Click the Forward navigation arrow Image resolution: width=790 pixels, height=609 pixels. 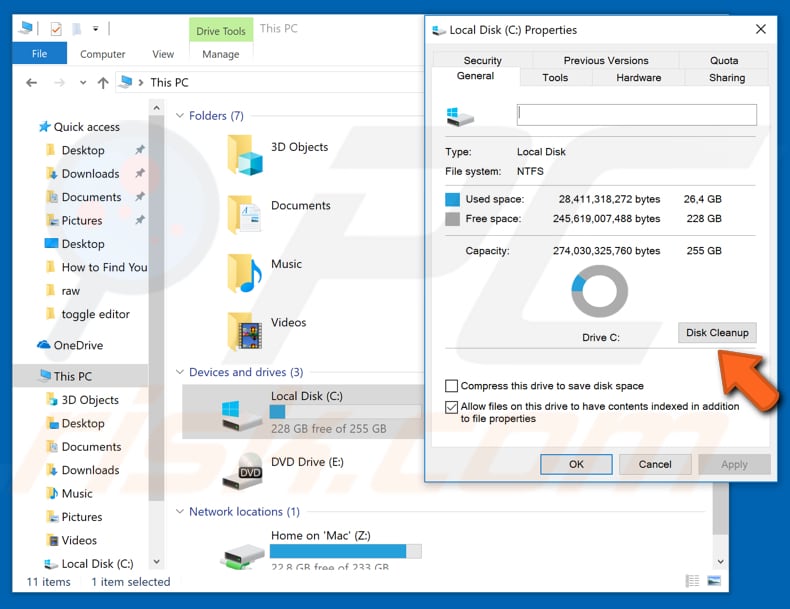click(59, 83)
